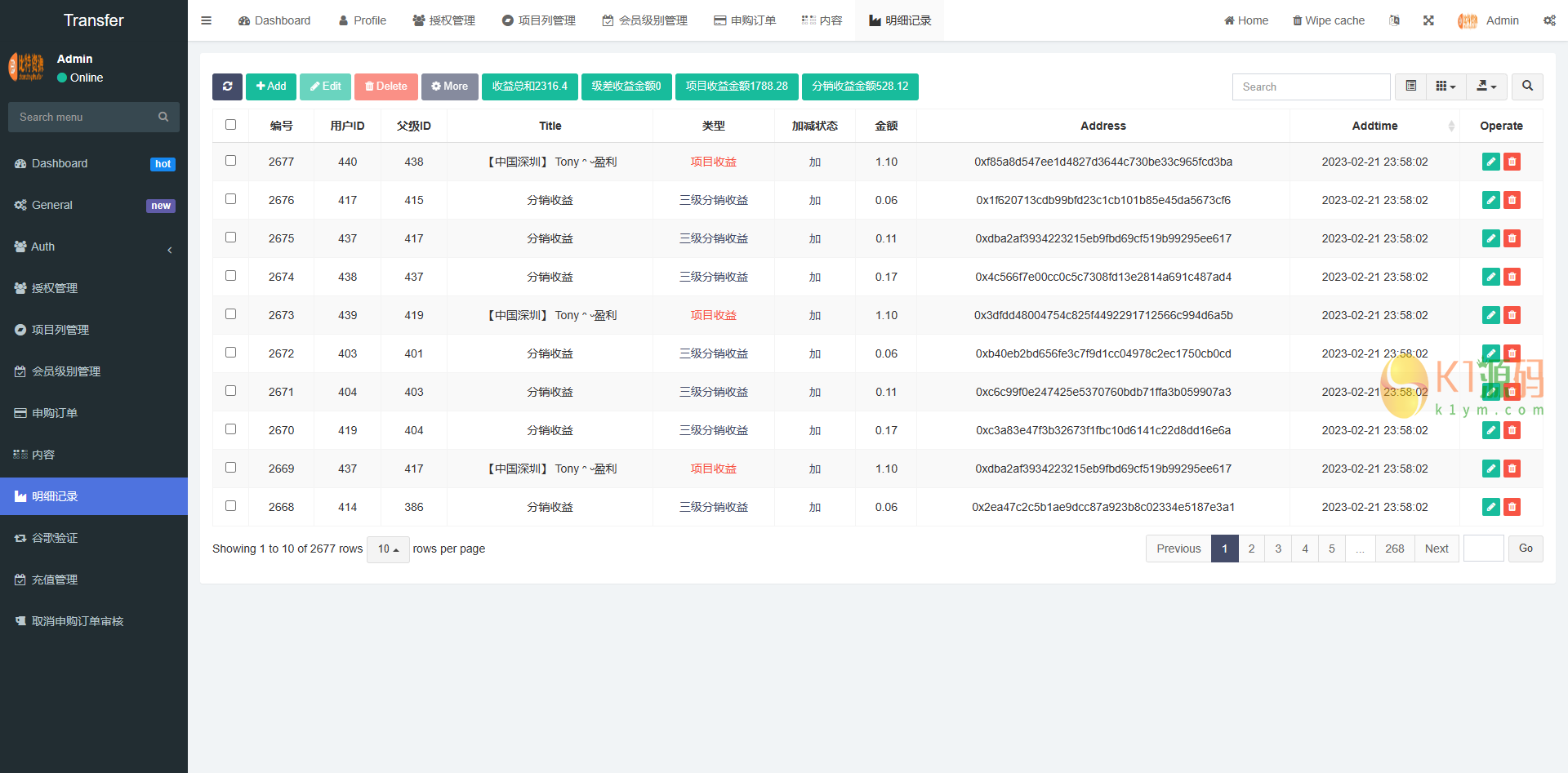
Task: Click the green Add button
Action: [x=271, y=87]
